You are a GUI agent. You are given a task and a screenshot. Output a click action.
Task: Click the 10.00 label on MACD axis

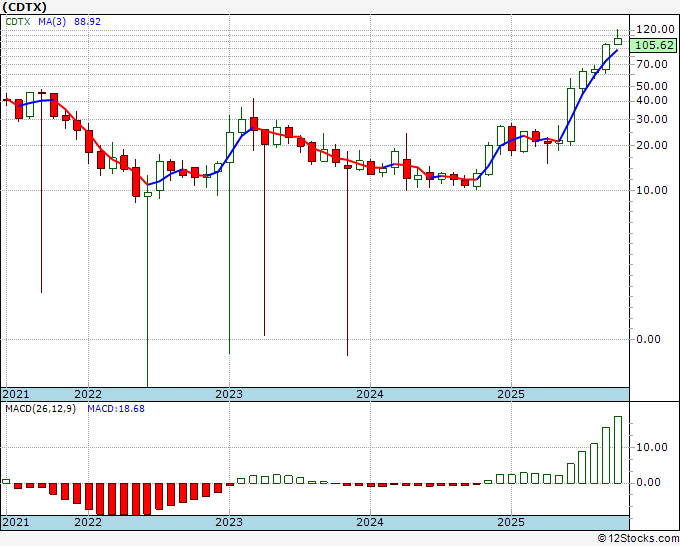pyautogui.click(x=652, y=447)
